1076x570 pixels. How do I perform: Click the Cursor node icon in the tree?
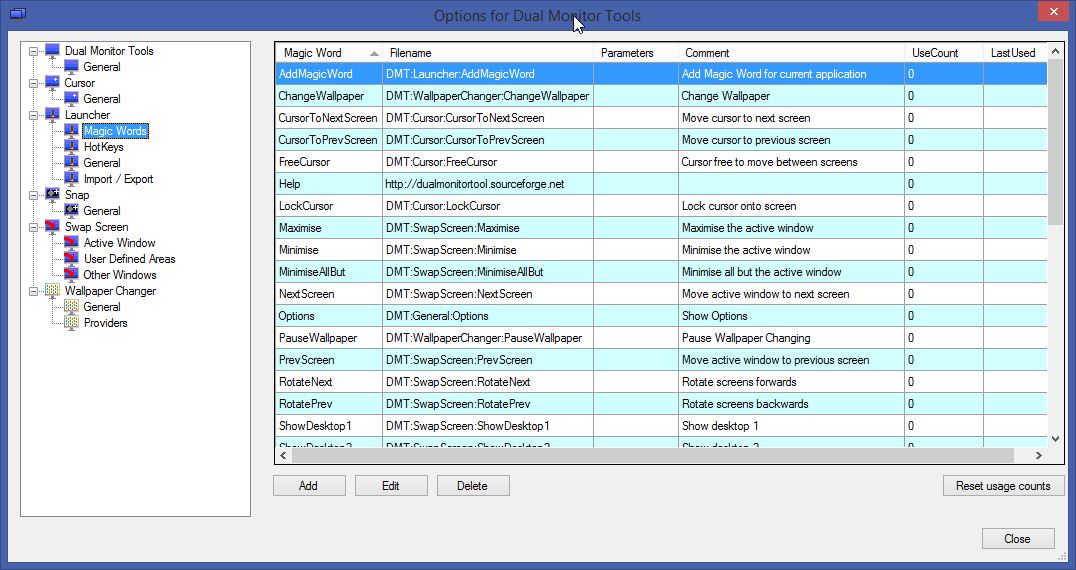[52, 82]
